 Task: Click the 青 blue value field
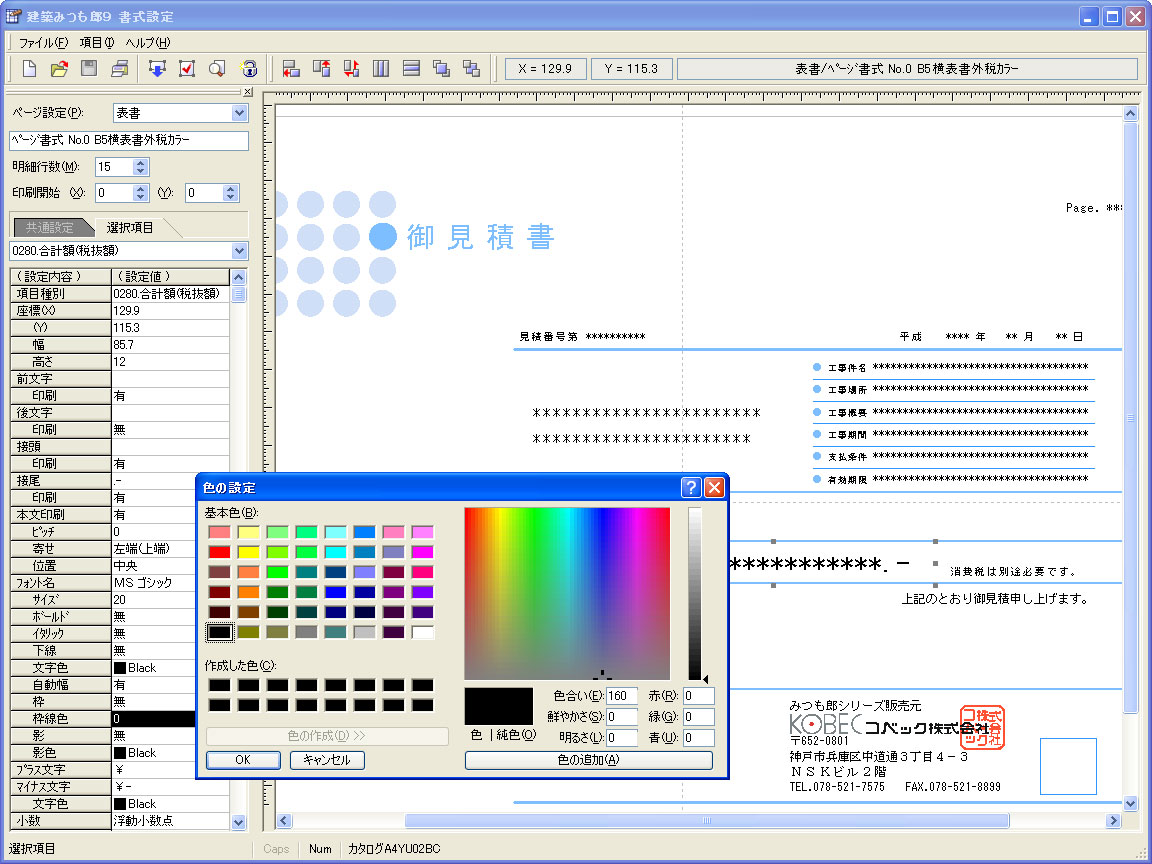[698, 737]
